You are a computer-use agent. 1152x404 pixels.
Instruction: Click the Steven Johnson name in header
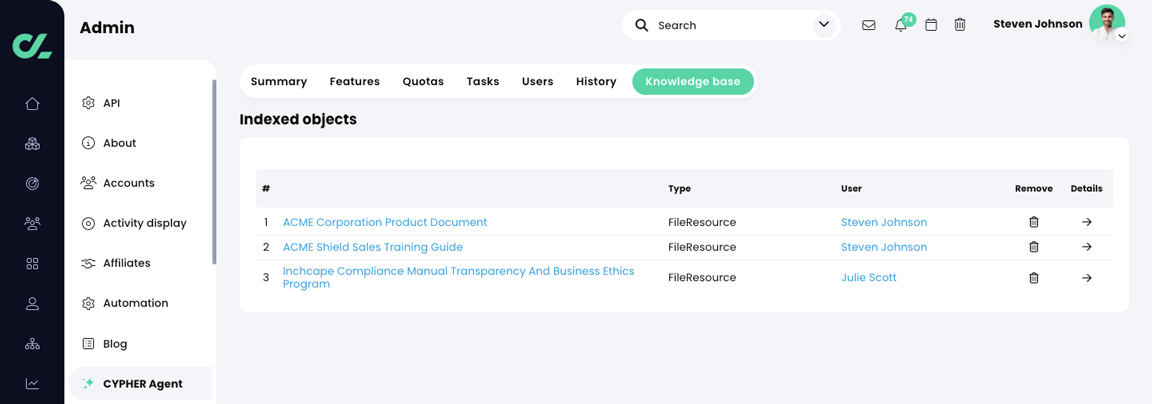[x=1037, y=24]
